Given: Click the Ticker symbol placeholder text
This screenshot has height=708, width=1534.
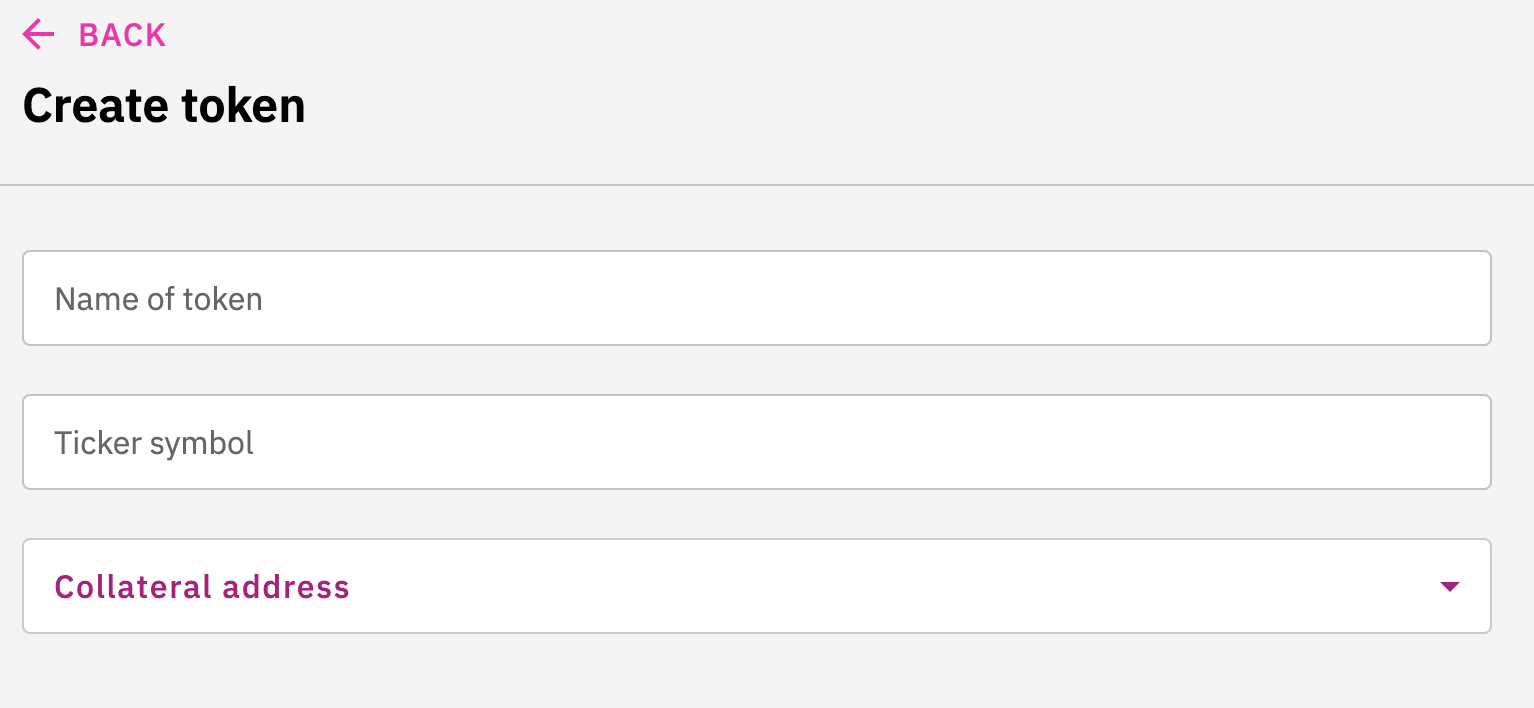Looking at the screenshot, I should click(154, 443).
